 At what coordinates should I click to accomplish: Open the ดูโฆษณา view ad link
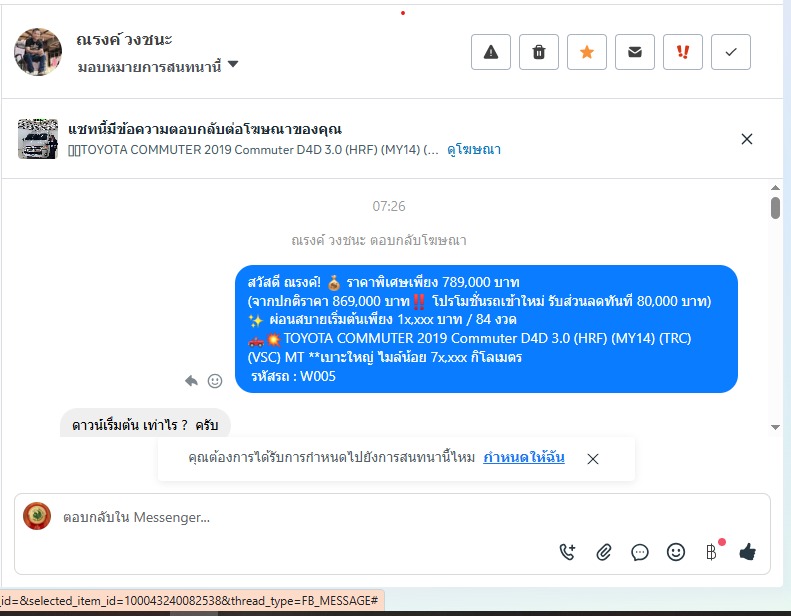tap(474, 150)
